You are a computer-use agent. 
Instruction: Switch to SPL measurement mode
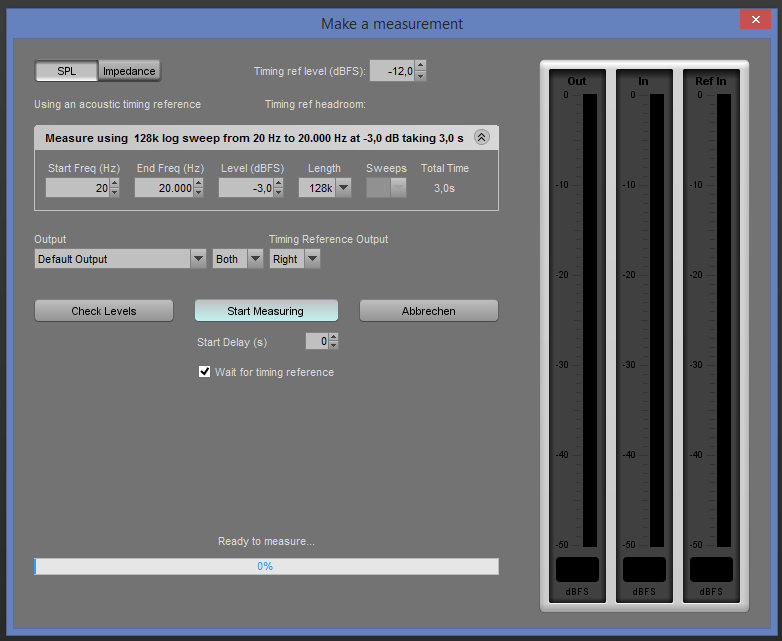[x=66, y=71]
